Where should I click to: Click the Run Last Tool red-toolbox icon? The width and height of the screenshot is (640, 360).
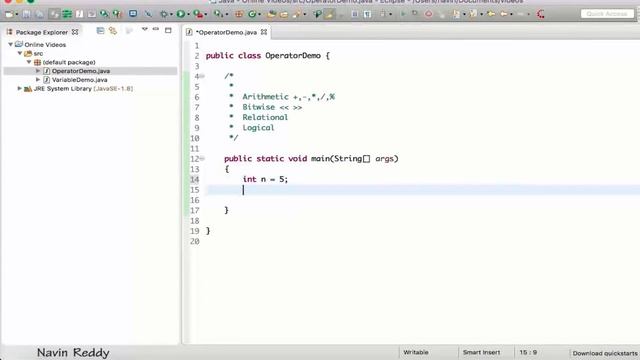click(x=198, y=14)
